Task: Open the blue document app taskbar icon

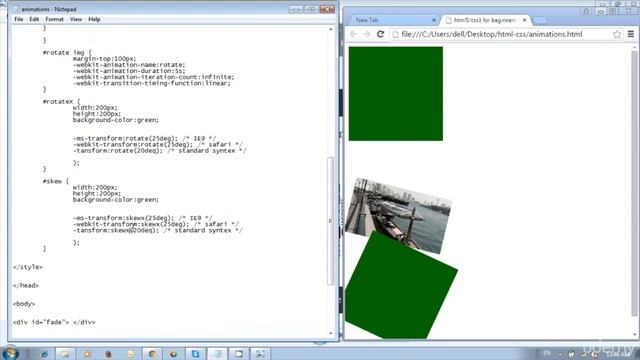Action: [x=196, y=354]
